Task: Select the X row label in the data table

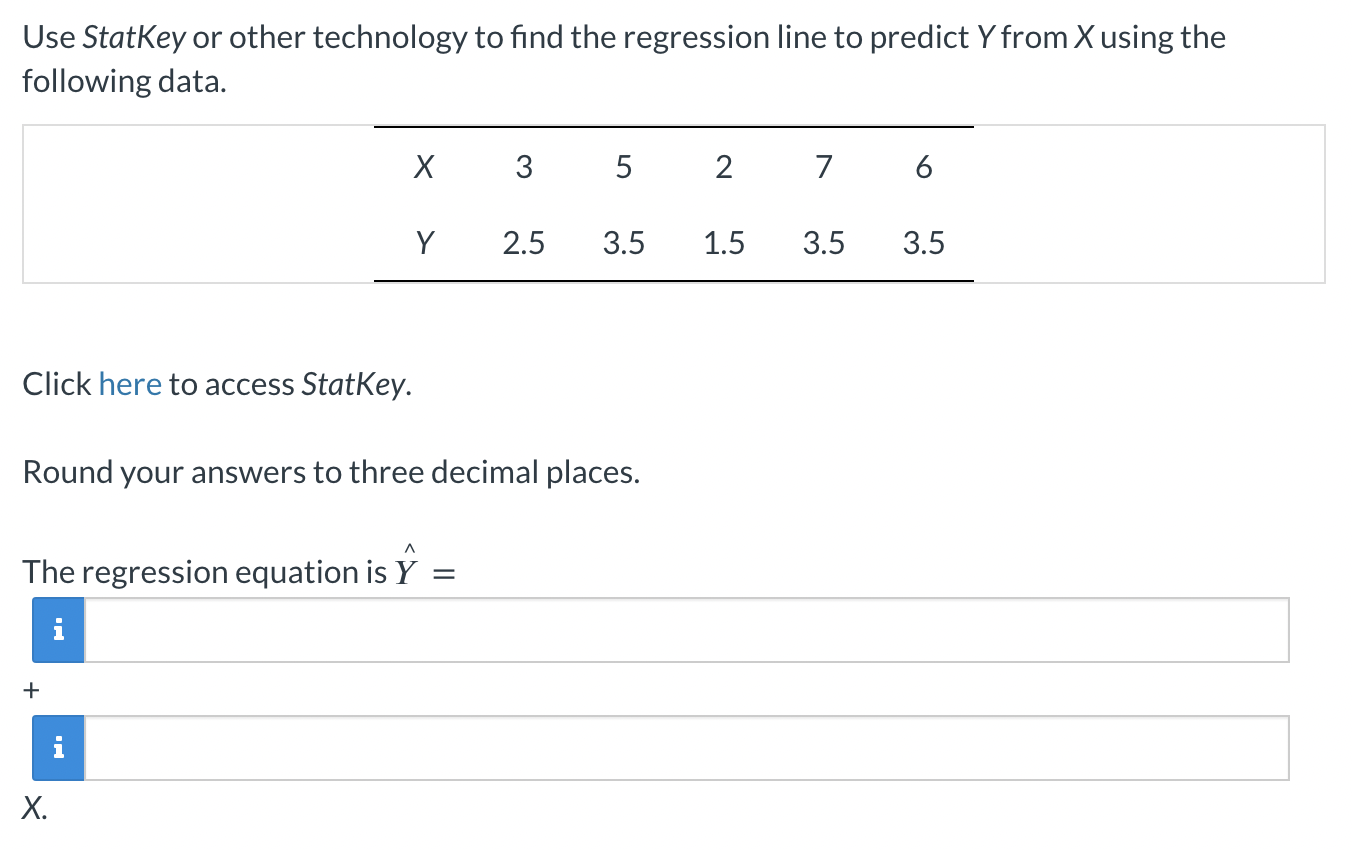Action: click(424, 167)
